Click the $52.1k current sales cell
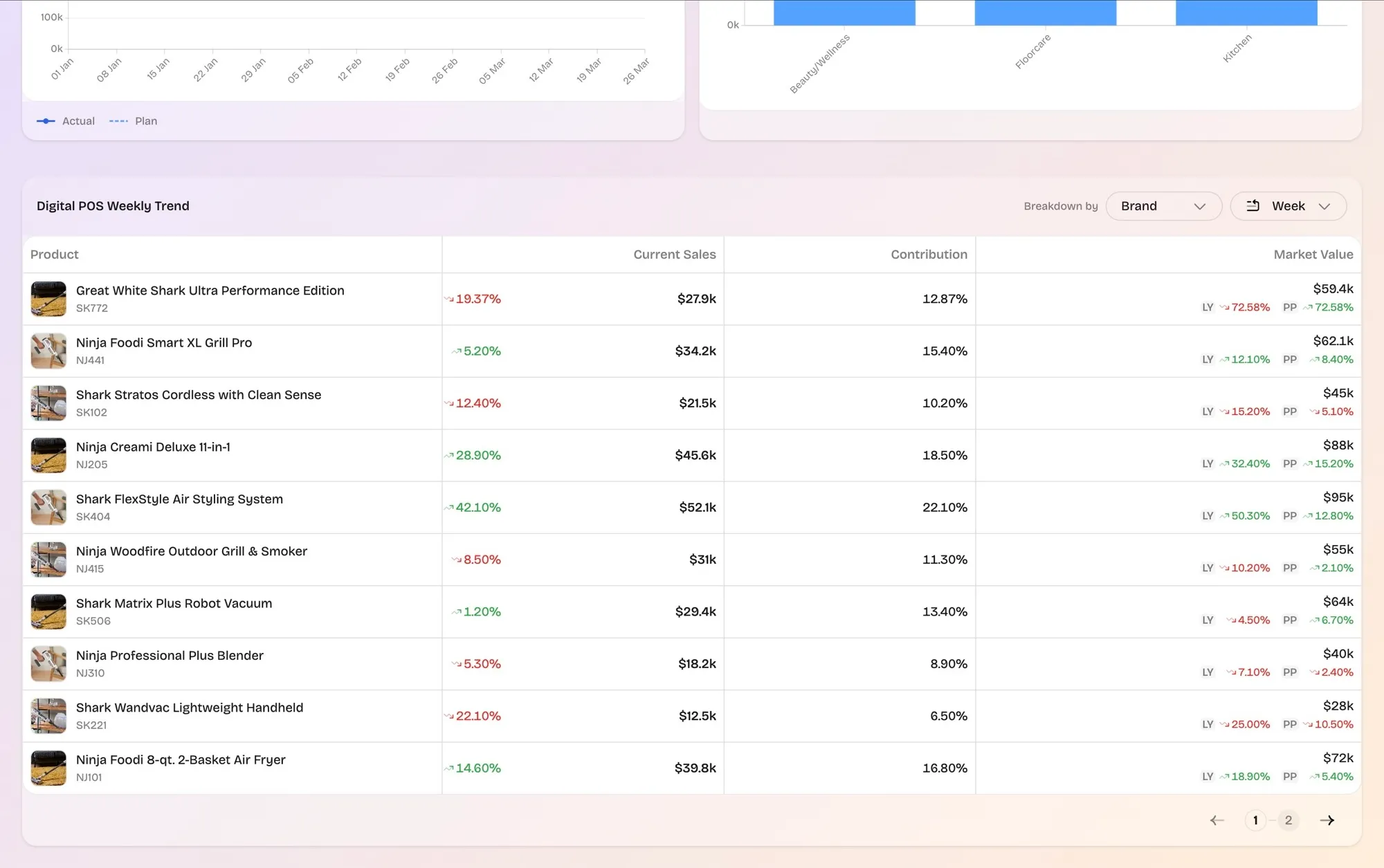1384x868 pixels. (x=698, y=507)
